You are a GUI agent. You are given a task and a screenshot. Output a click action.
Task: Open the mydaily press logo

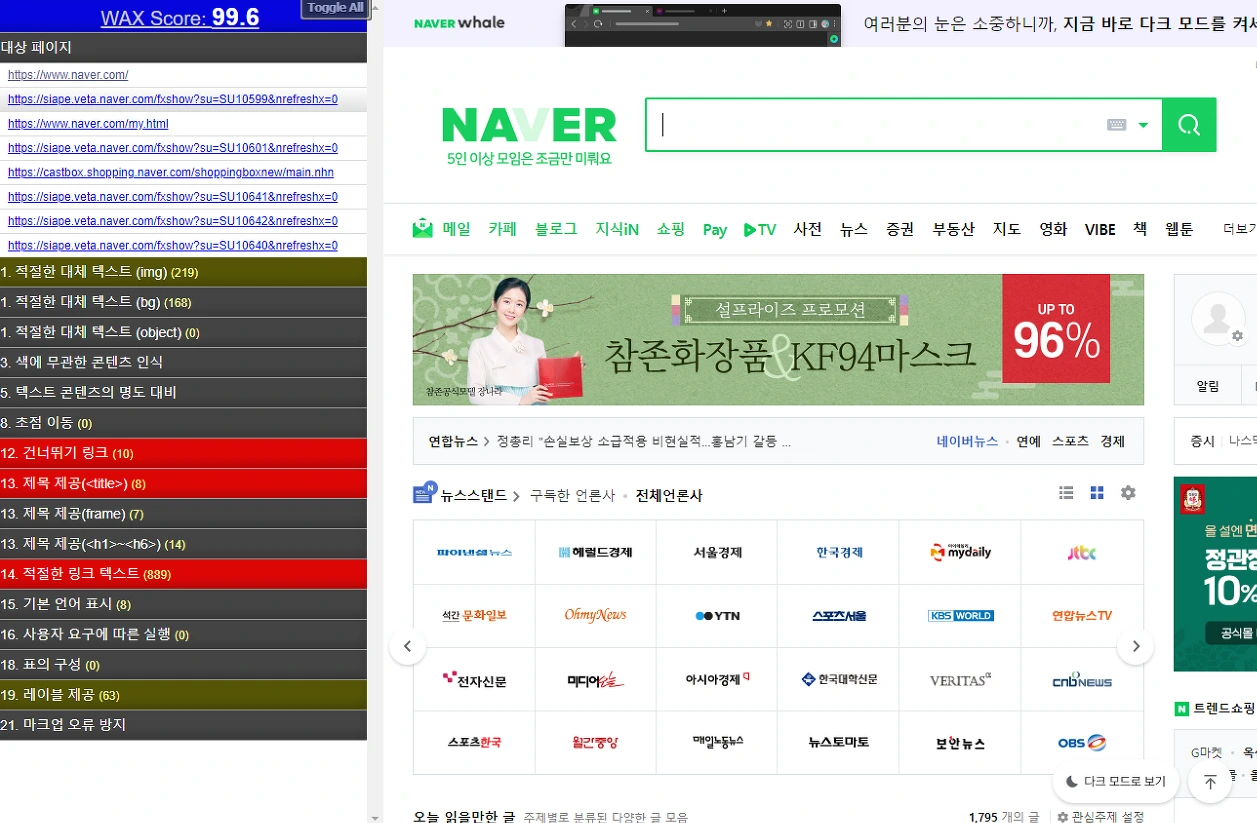[x=960, y=552]
